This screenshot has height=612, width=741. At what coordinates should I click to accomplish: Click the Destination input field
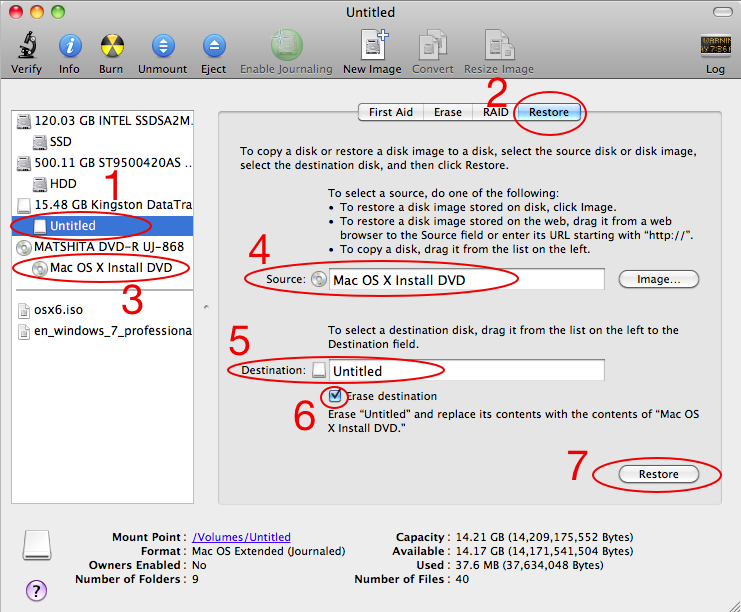[x=467, y=370]
